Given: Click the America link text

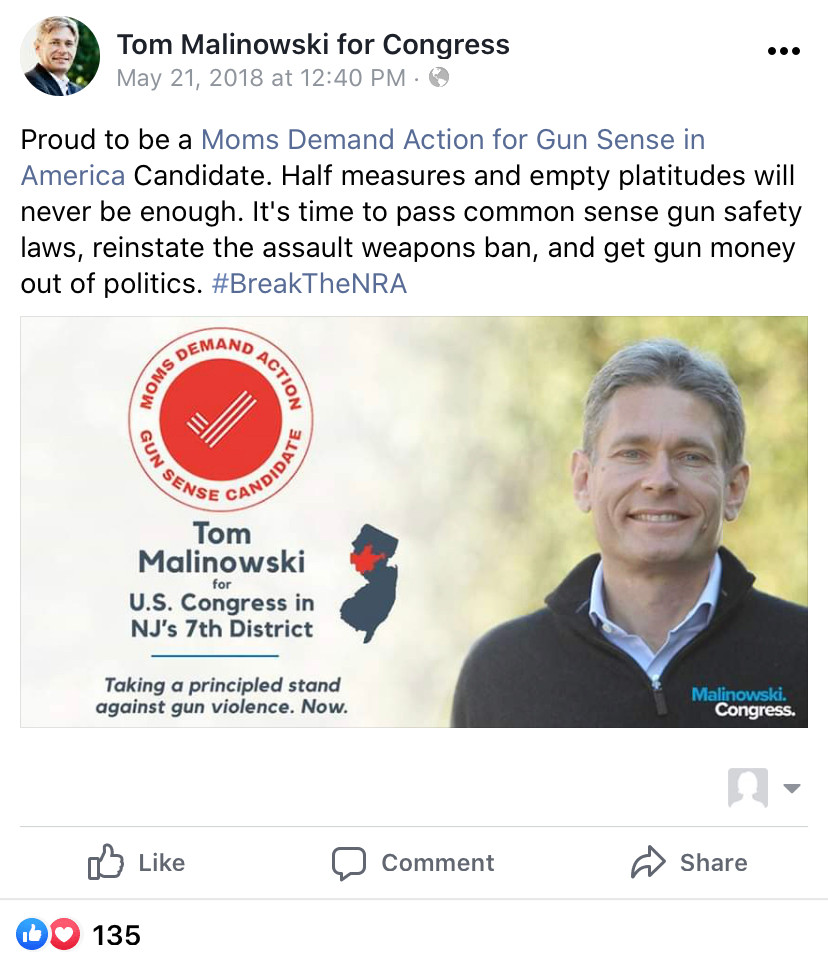Looking at the screenshot, I should (73, 176).
